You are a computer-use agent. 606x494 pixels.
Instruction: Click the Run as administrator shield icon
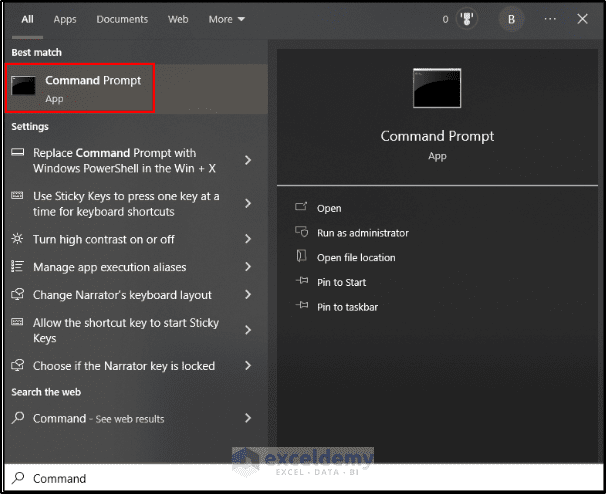tap(301, 232)
